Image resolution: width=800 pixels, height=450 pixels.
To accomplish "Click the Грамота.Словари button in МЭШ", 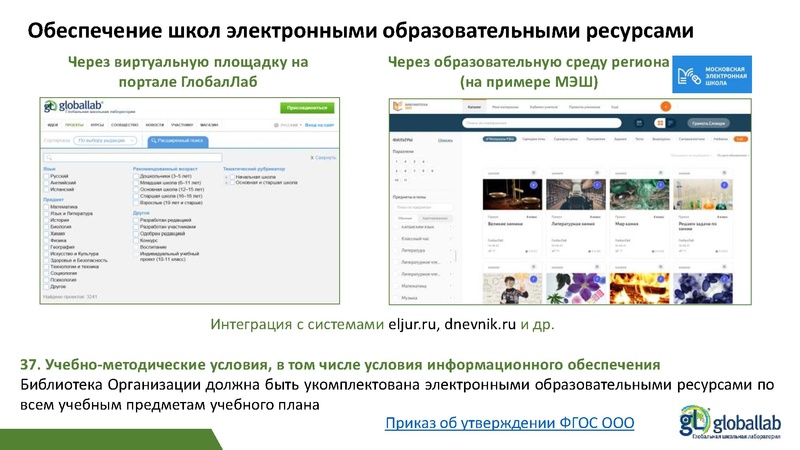I will pyautogui.click(x=709, y=123).
